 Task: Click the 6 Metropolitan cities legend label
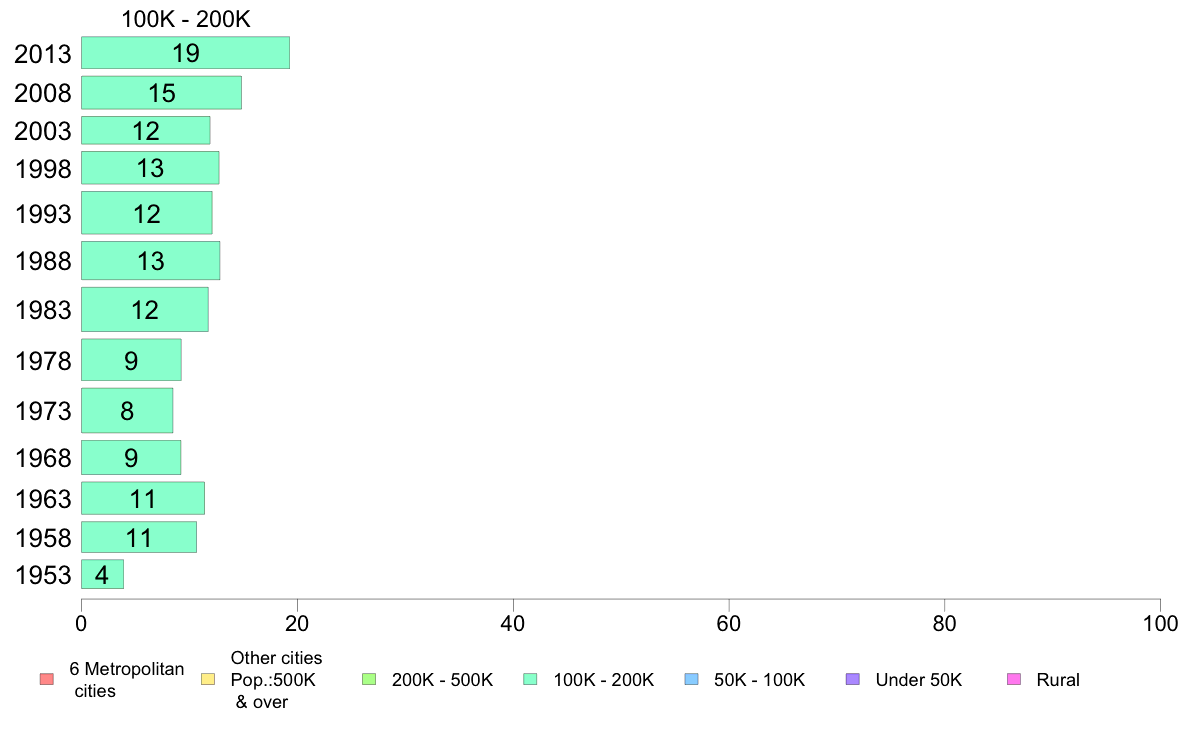pyautogui.click(x=127, y=680)
